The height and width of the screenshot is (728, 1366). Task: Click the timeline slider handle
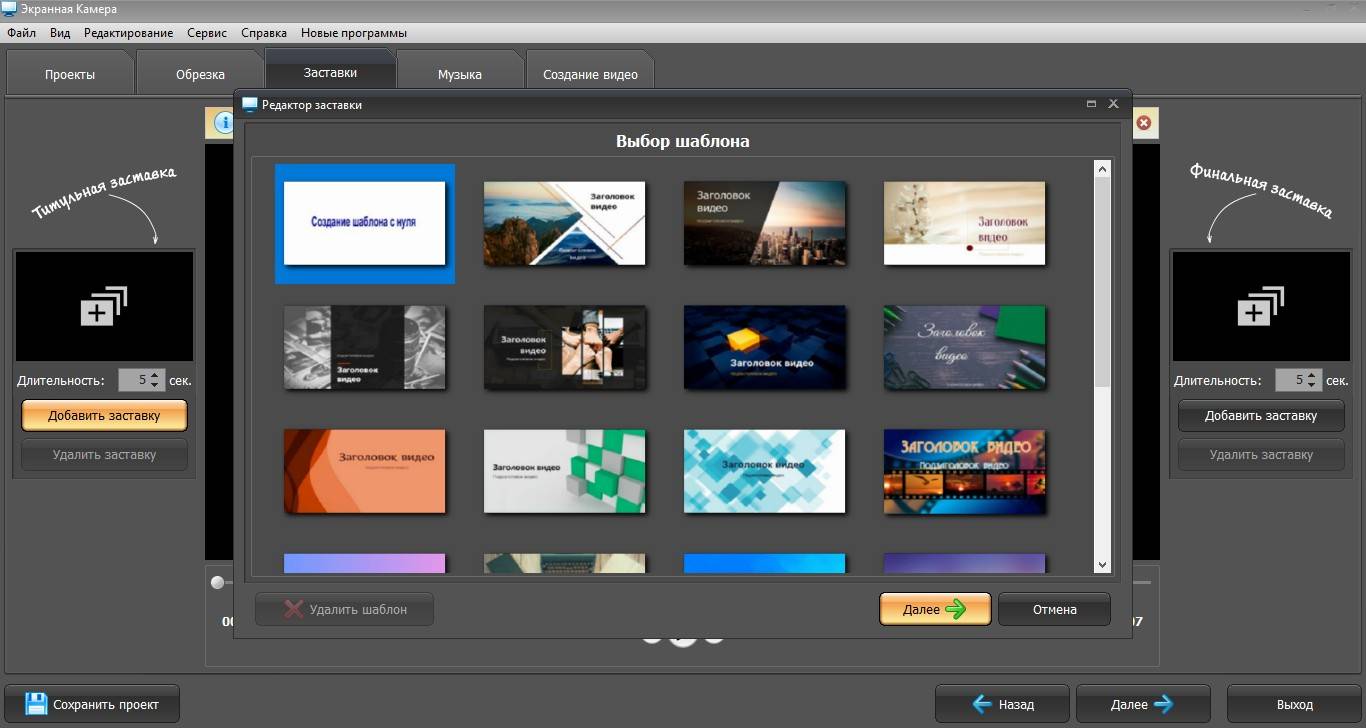[218, 582]
